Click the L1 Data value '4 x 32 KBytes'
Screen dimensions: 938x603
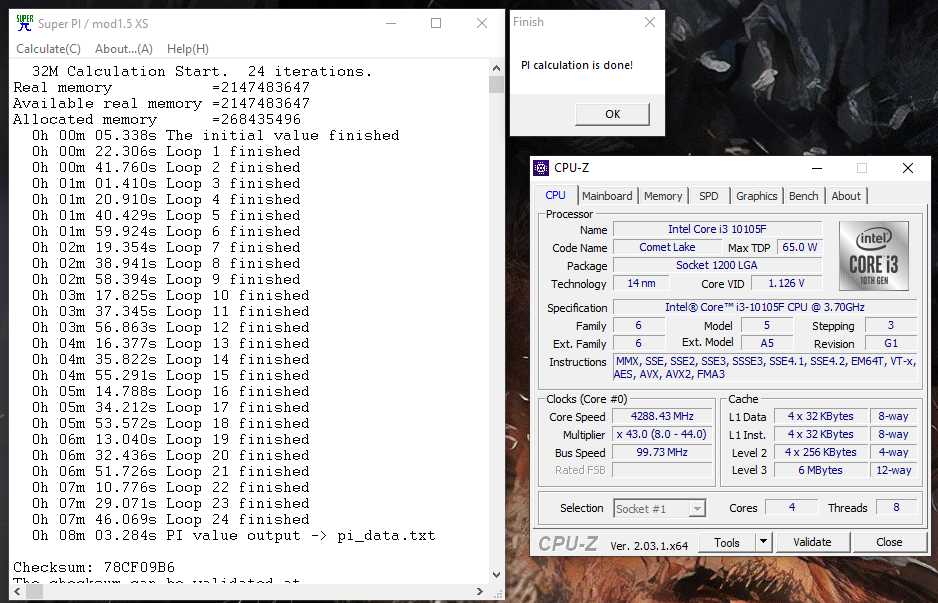tap(821, 416)
